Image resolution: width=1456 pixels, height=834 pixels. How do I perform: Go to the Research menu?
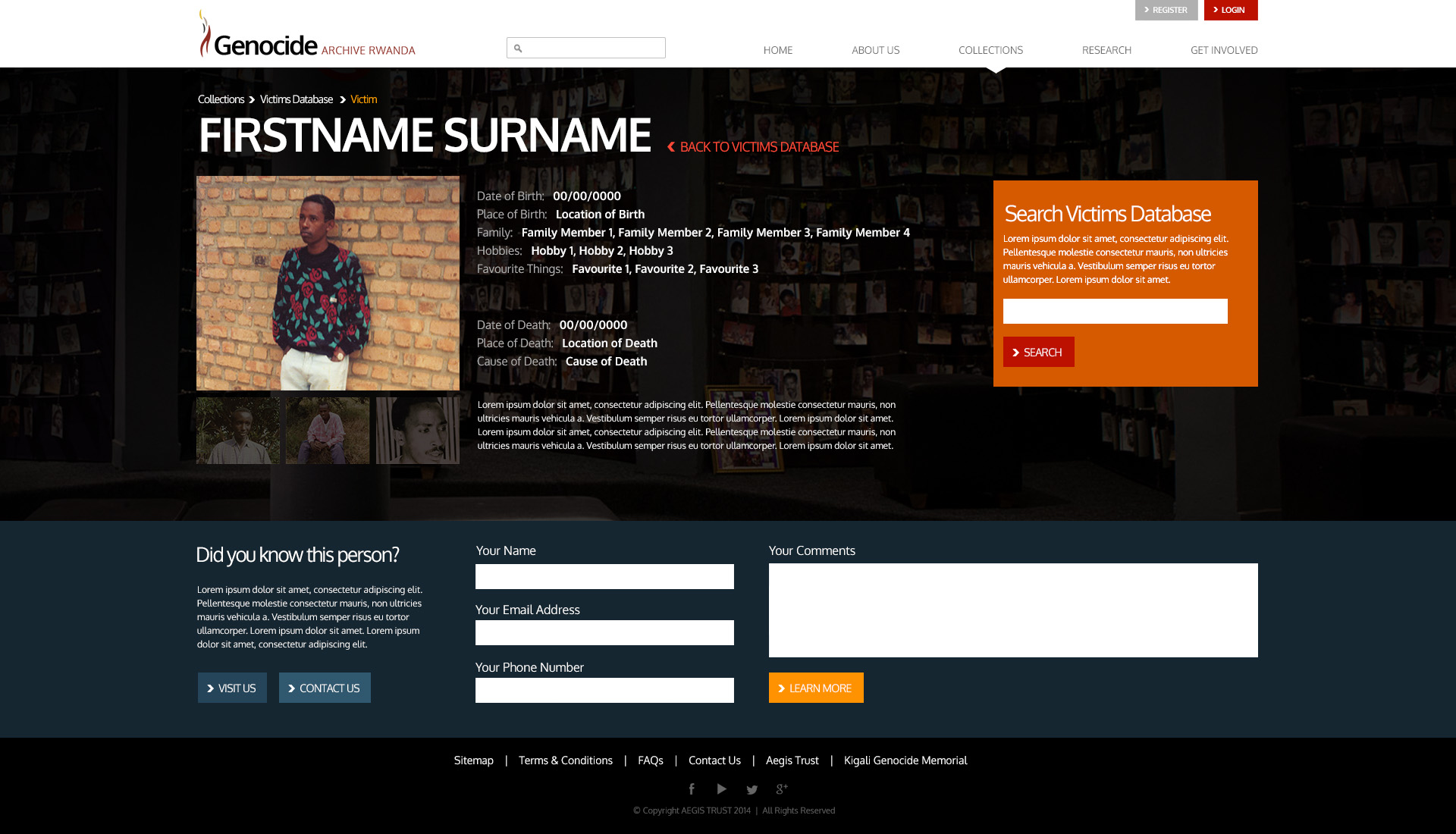click(1106, 50)
